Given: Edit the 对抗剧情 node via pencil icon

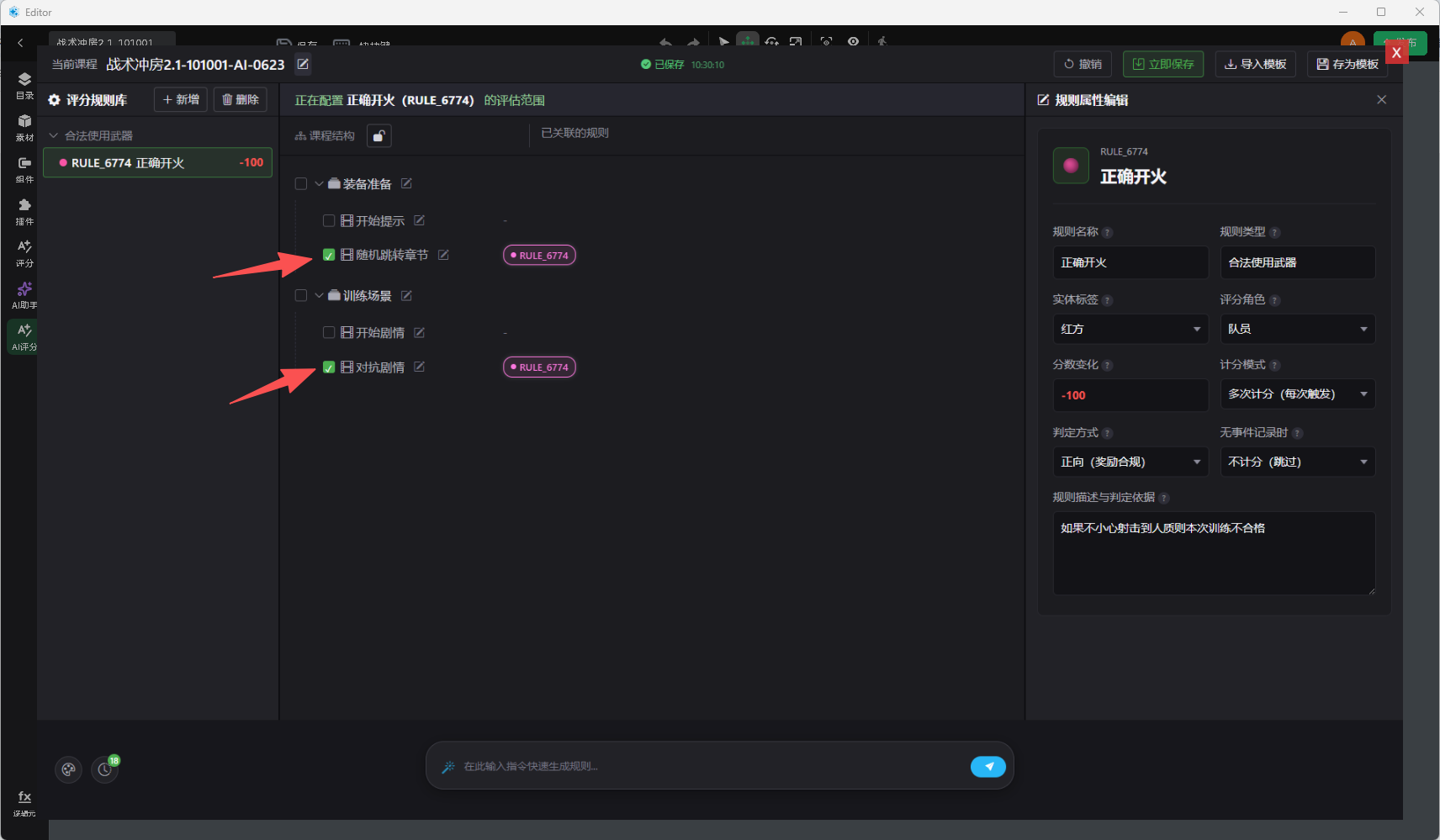Looking at the screenshot, I should (x=419, y=367).
